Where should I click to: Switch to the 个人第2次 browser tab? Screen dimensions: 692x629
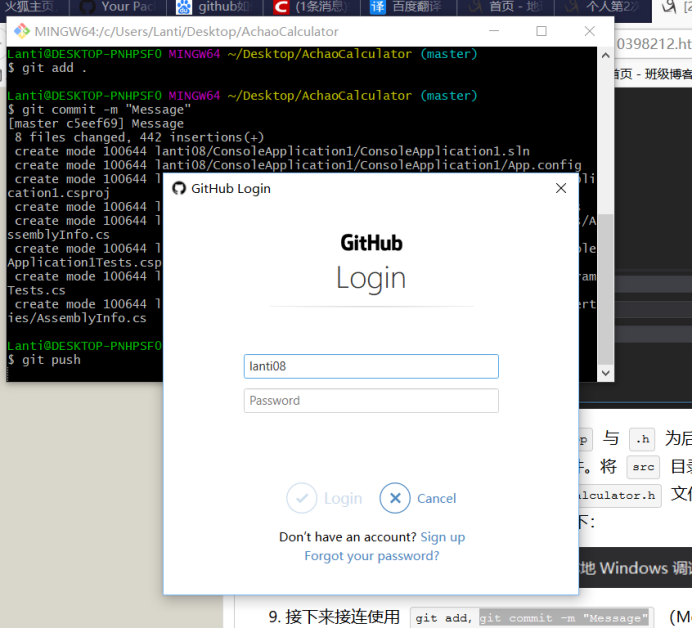602,8
